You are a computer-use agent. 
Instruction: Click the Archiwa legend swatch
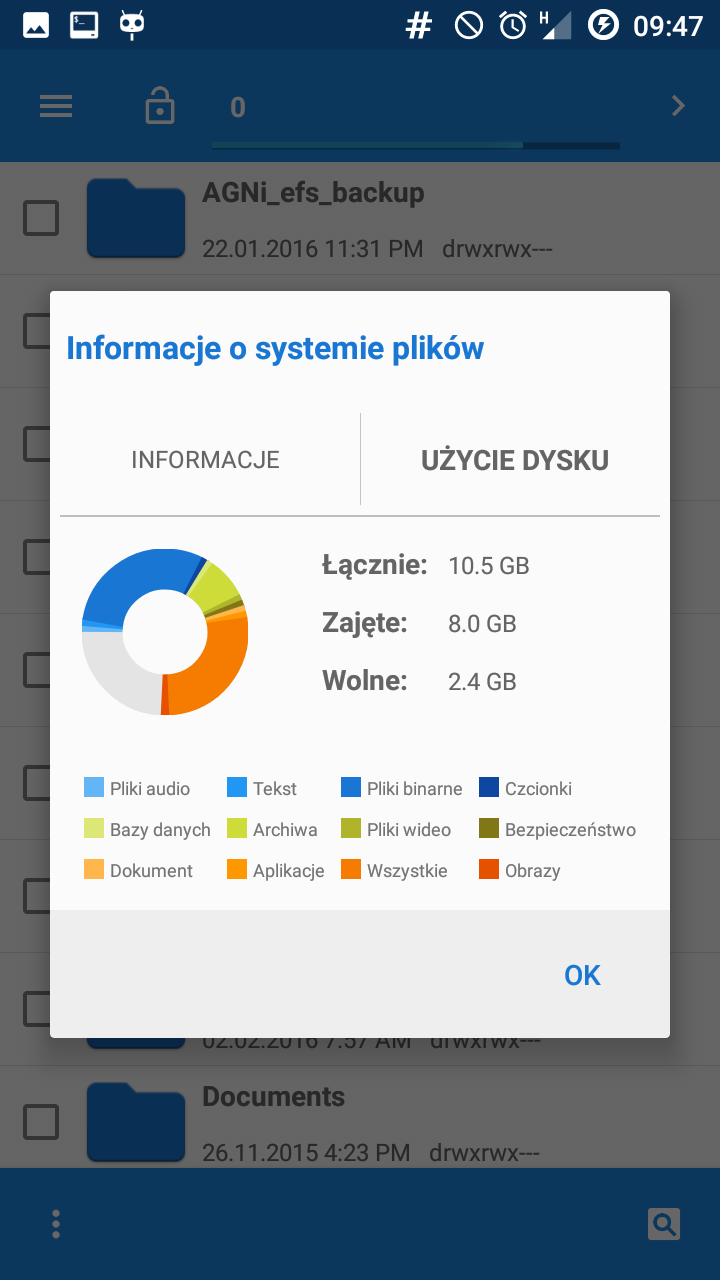coord(237,829)
